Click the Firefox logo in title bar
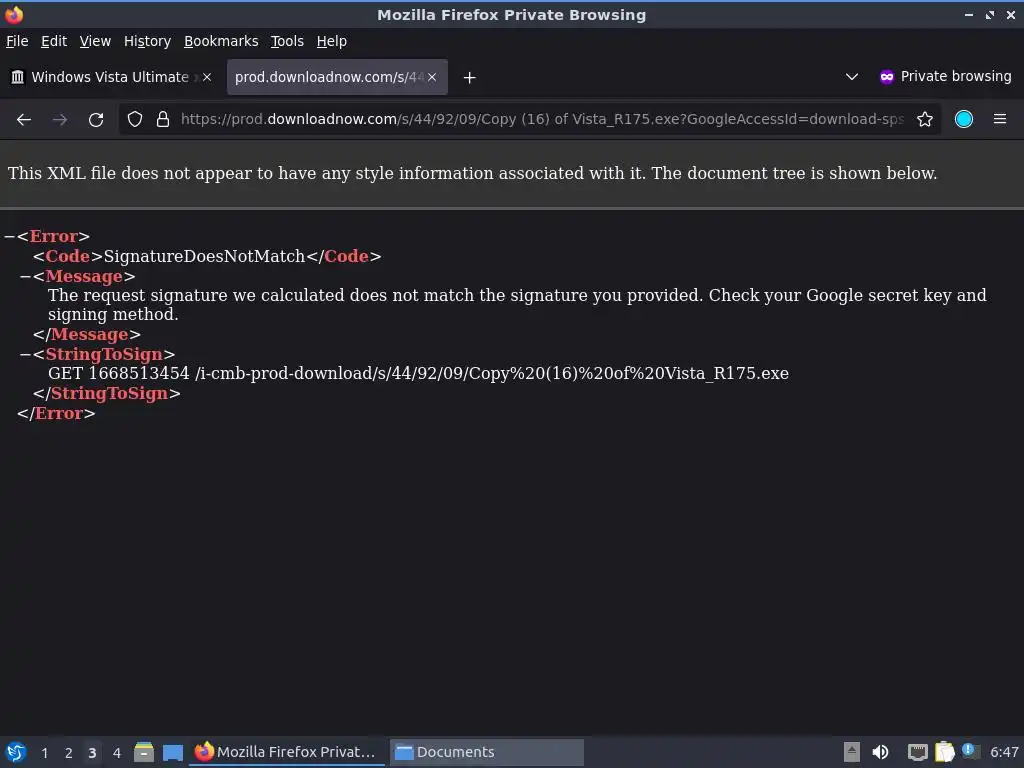1024x768 pixels. point(14,14)
